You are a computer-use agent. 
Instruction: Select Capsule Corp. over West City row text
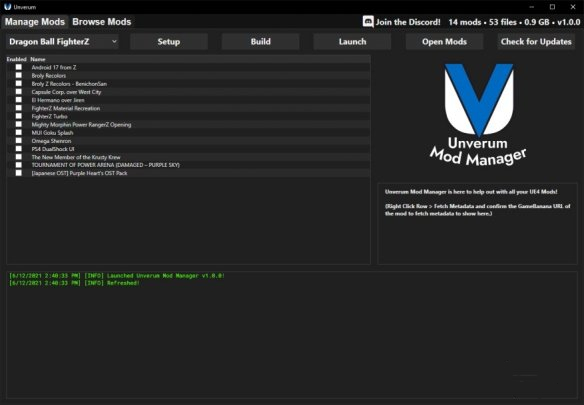[x=66, y=92]
